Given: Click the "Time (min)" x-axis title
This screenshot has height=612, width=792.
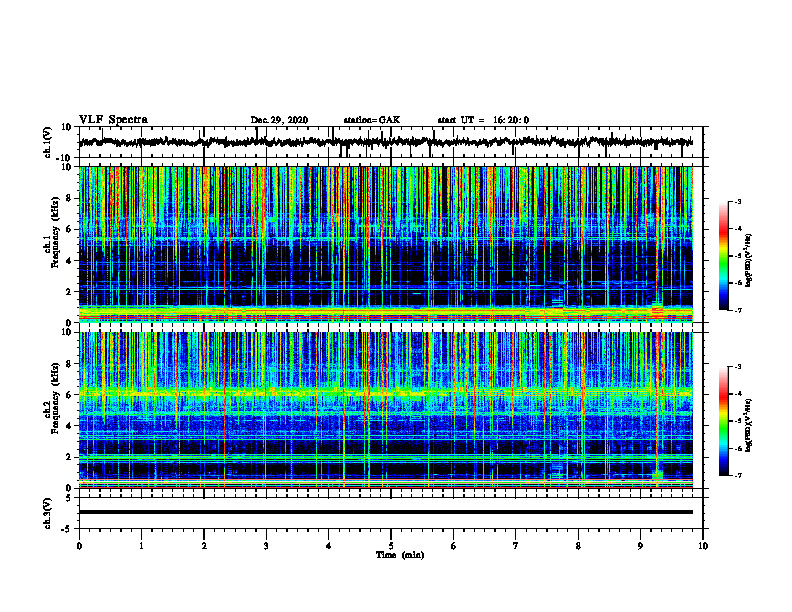Looking at the screenshot, I should (x=400, y=555).
